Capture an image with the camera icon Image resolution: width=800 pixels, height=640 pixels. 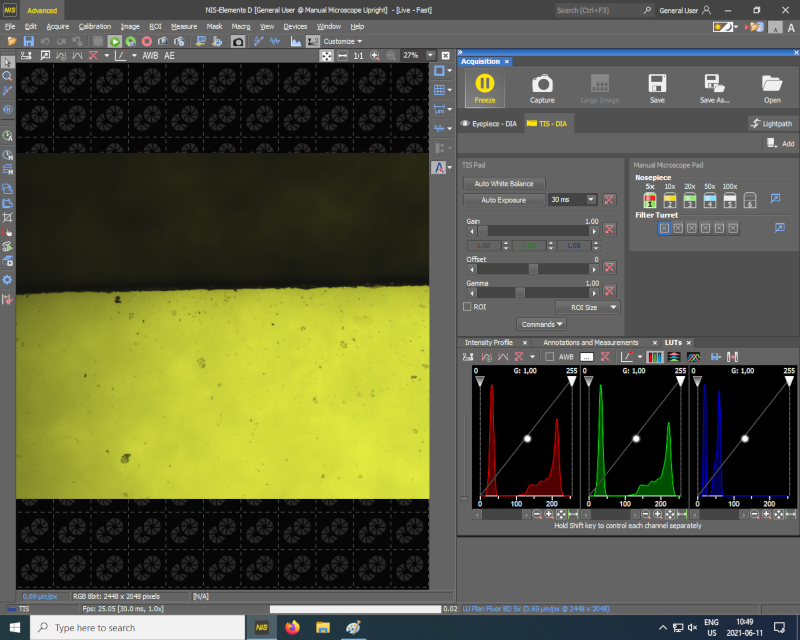click(542, 89)
